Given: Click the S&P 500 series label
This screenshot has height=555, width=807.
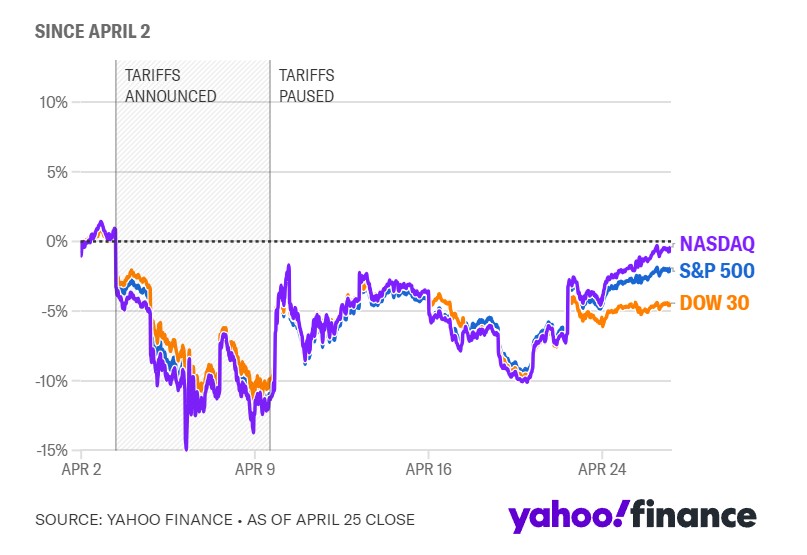Looking at the screenshot, I should pos(717,270).
